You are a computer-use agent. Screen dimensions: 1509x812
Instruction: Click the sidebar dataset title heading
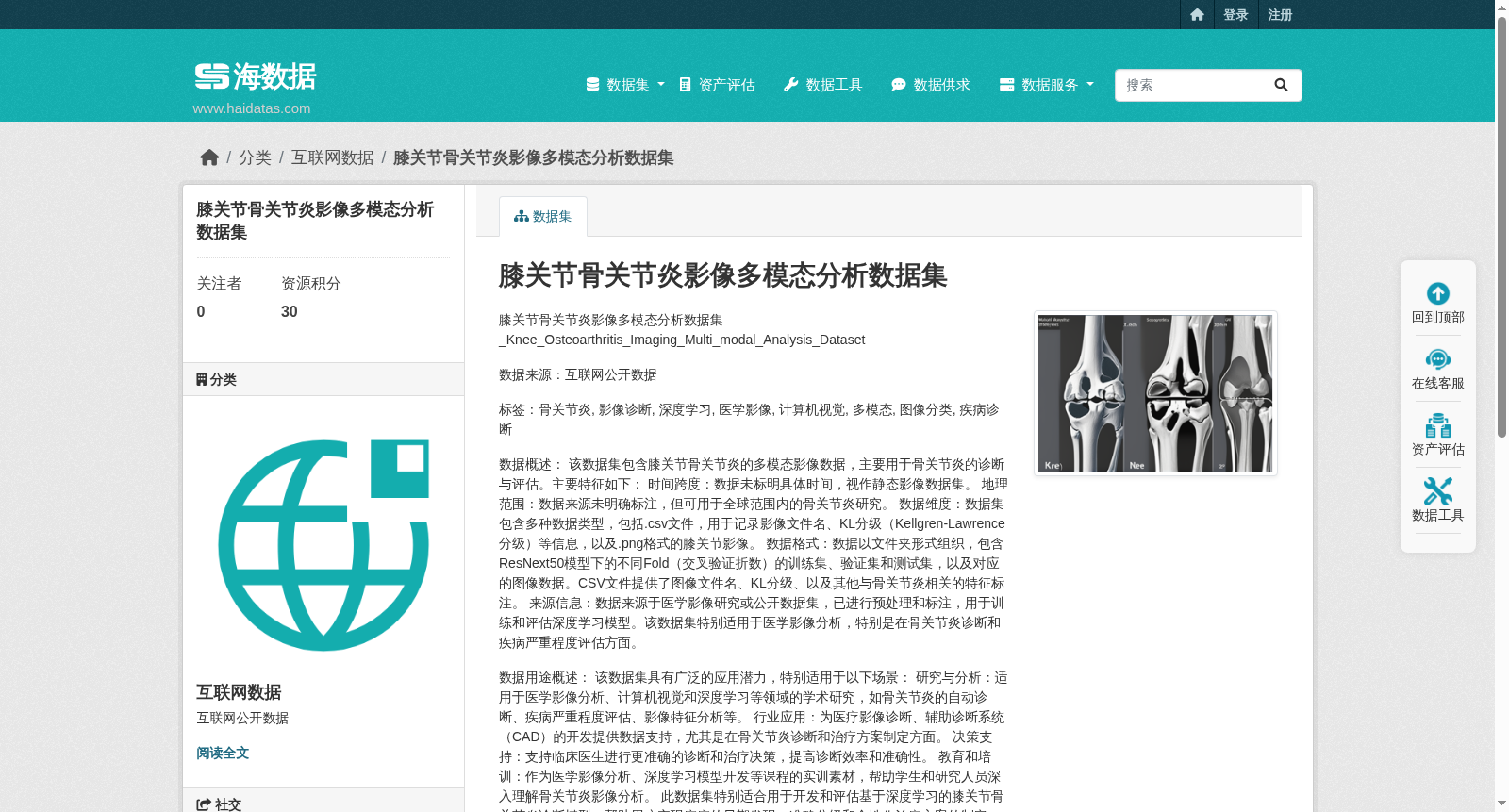pyautogui.click(x=315, y=221)
